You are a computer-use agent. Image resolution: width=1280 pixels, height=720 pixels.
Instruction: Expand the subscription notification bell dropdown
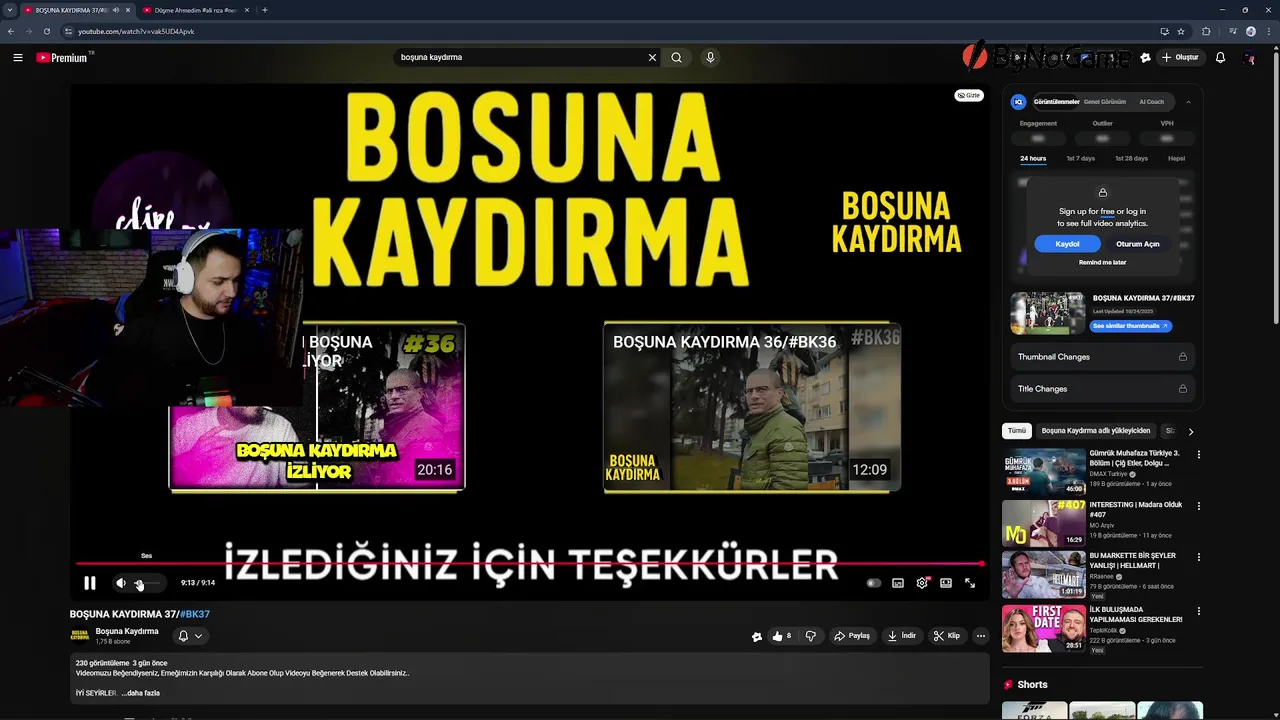coord(190,636)
